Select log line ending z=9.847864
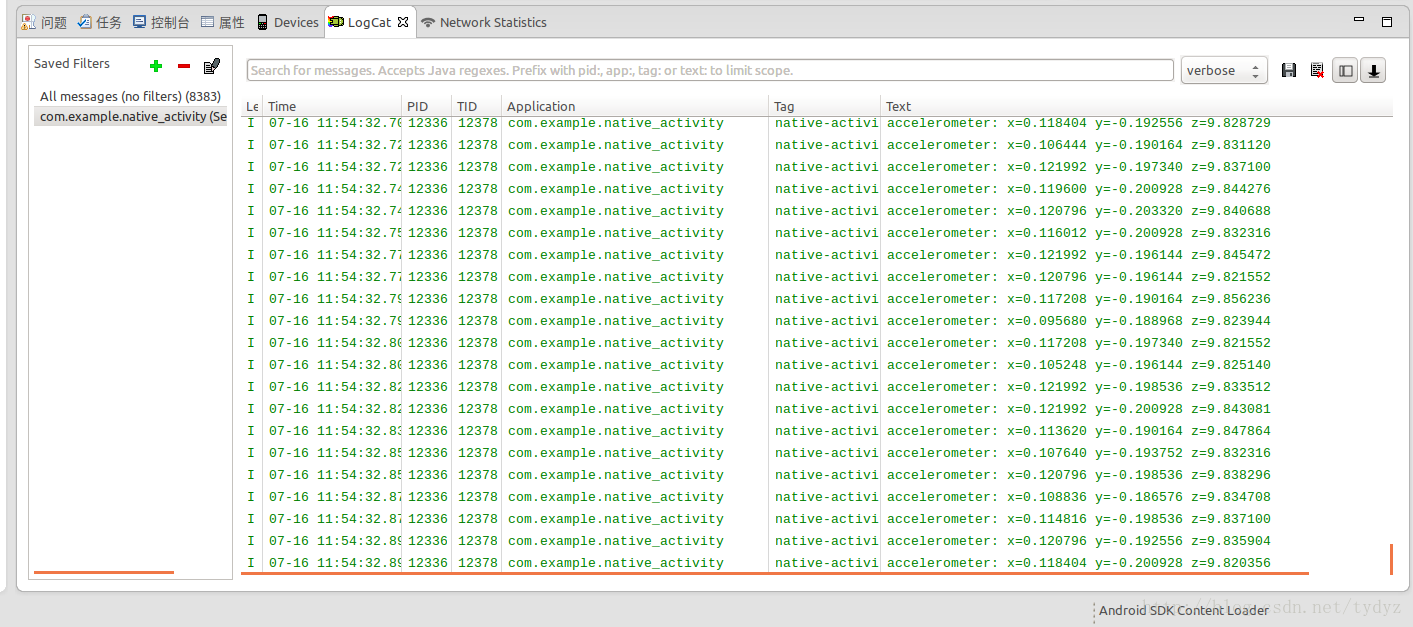The image size is (1413, 627). pyautogui.click(x=818, y=431)
